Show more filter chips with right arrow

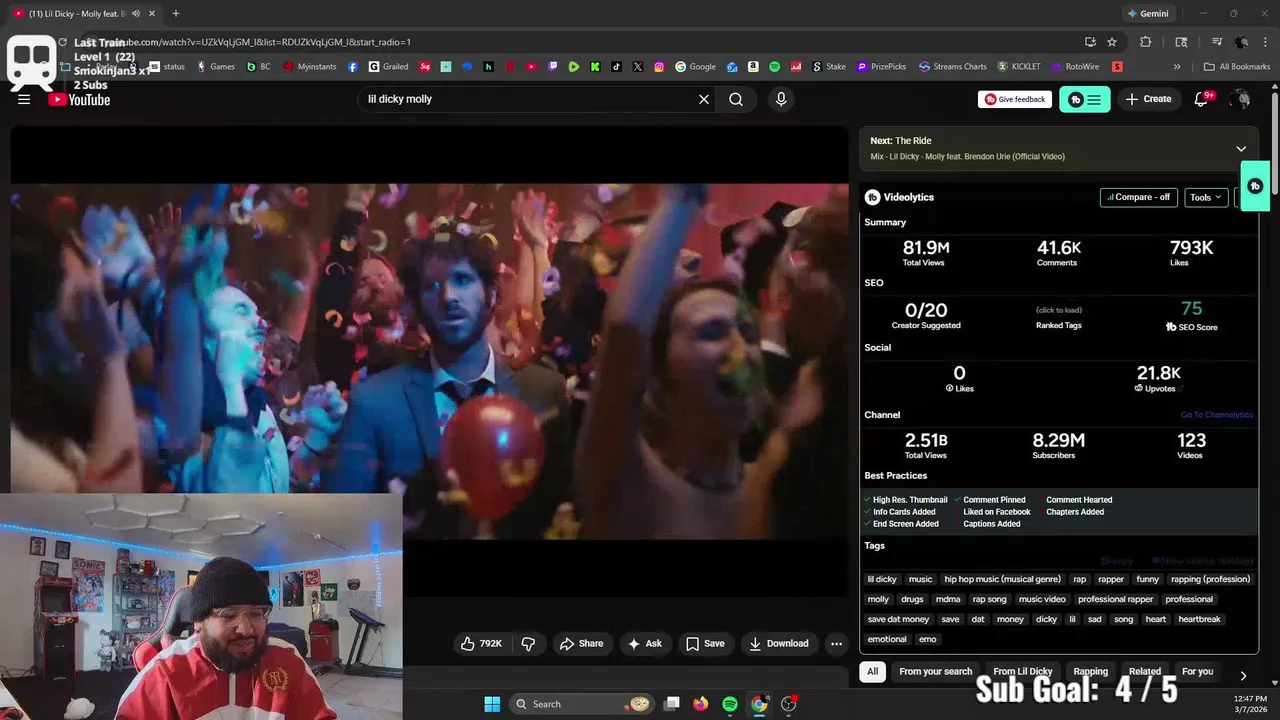1243,676
